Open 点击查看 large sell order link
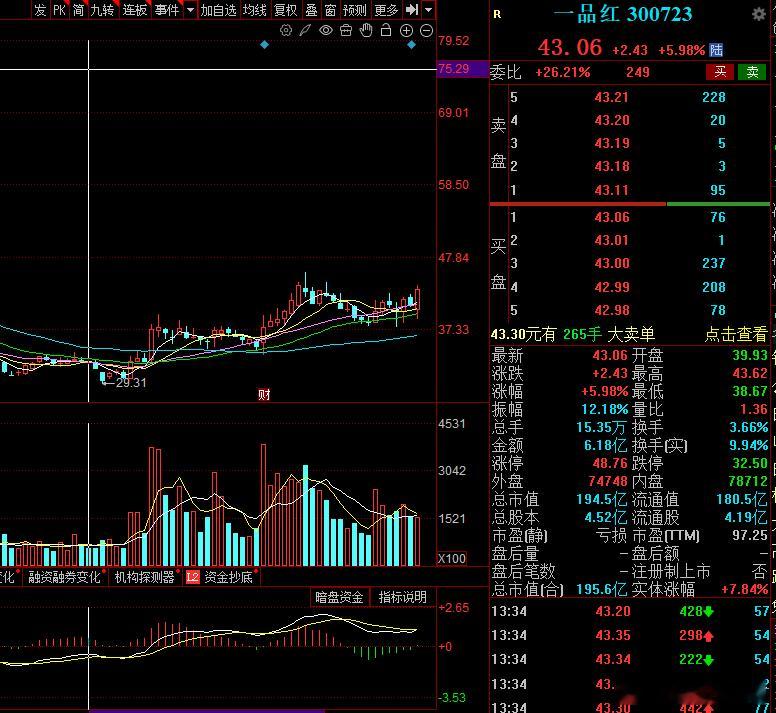This screenshot has height=713, width=776. pyautogui.click(x=736, y=335)
